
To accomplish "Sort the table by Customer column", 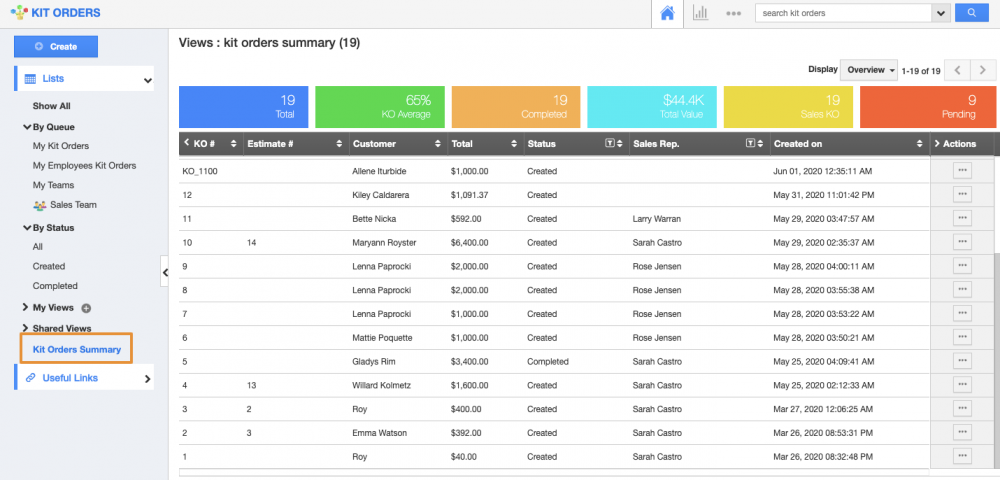I will pos(395,144).
